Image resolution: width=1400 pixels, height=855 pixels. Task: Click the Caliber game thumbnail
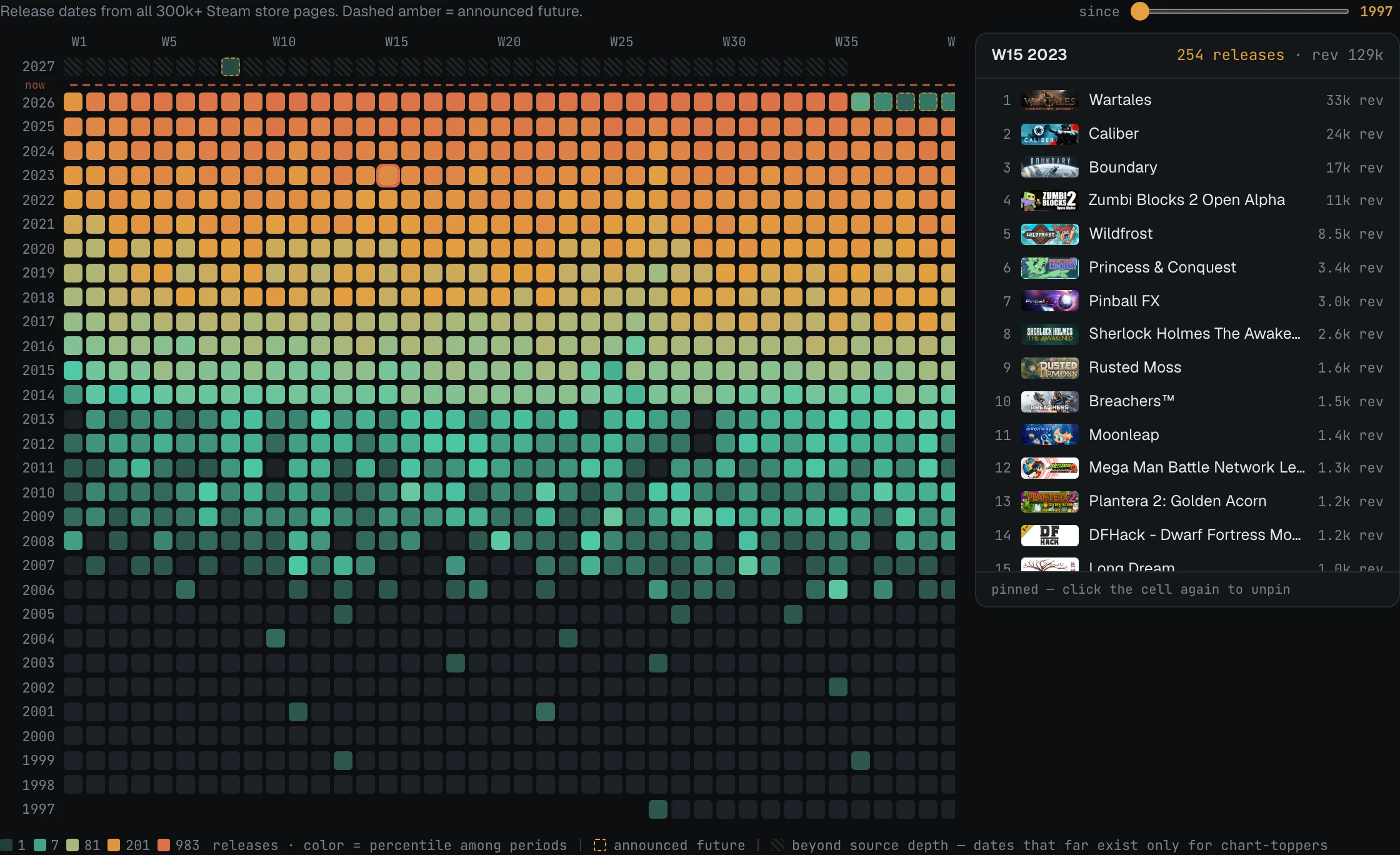[x=1049, y=134]
